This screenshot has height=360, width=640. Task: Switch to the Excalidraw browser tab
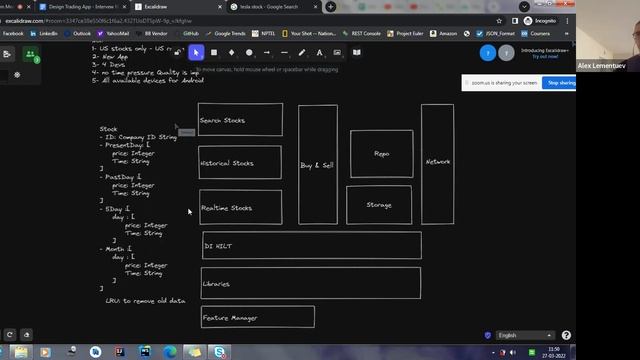tap(178, 7)
